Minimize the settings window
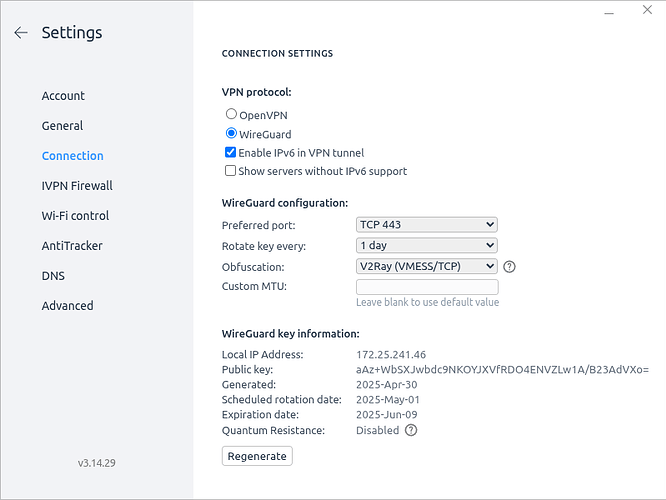Viewport: 666px width, 500px height. pos(609,13)
